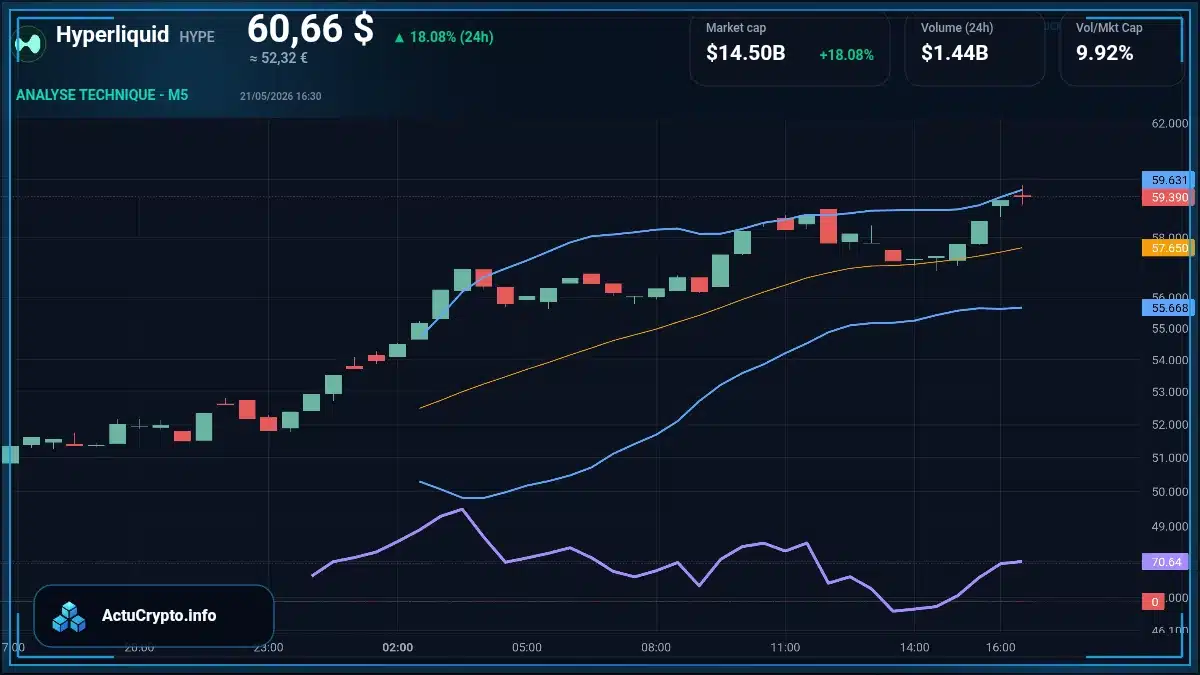Click the 54.000 price axis label
The height and width of the screenshot is (675, 1200).
(1170, 360)
